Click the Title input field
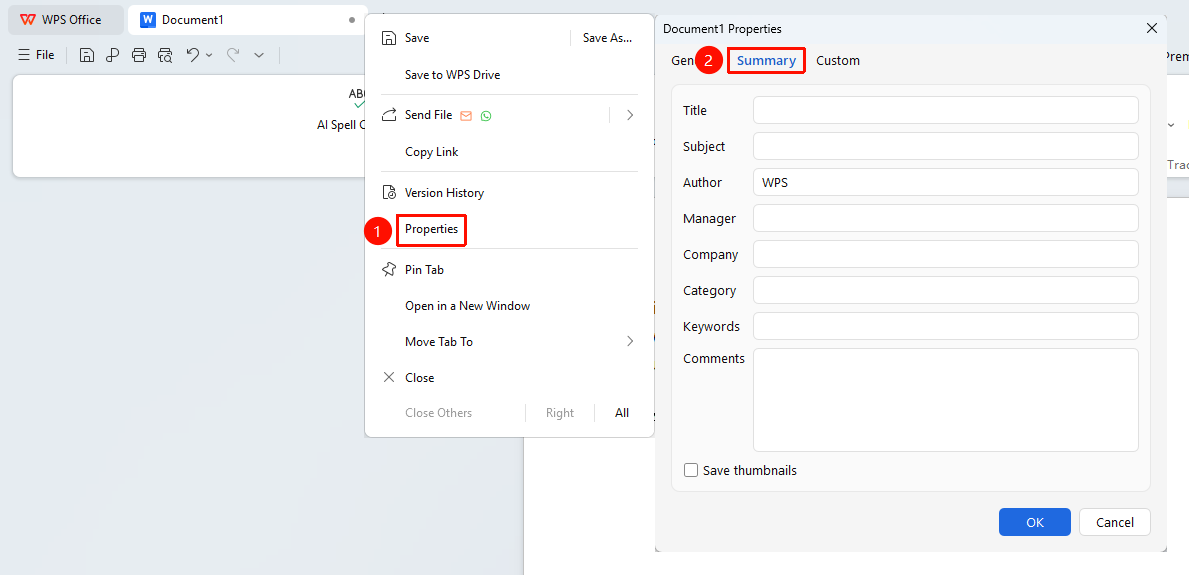The height and width of the screenshot is (575, 1189). coord(946,110)
